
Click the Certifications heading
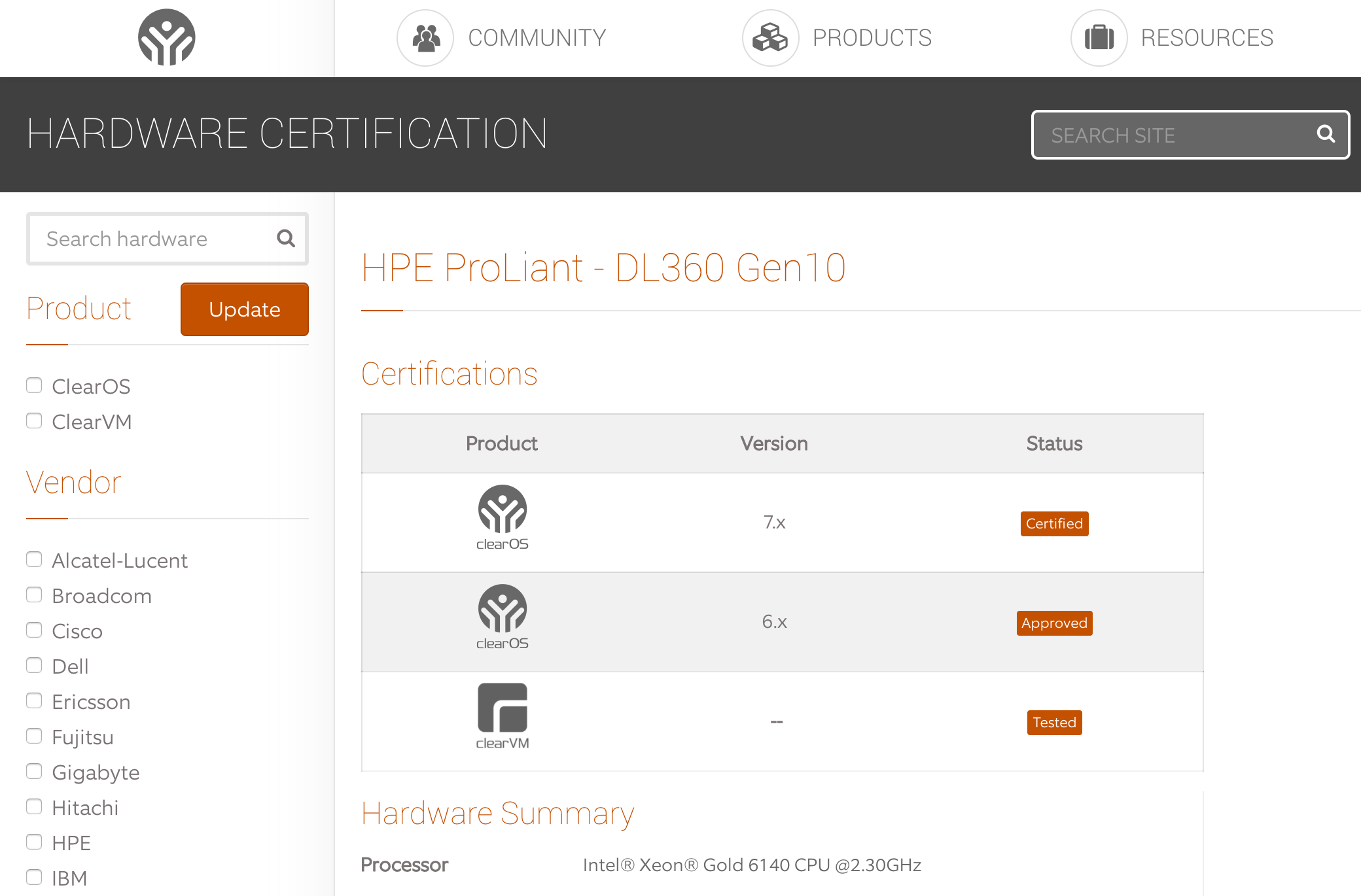[450, 374]
